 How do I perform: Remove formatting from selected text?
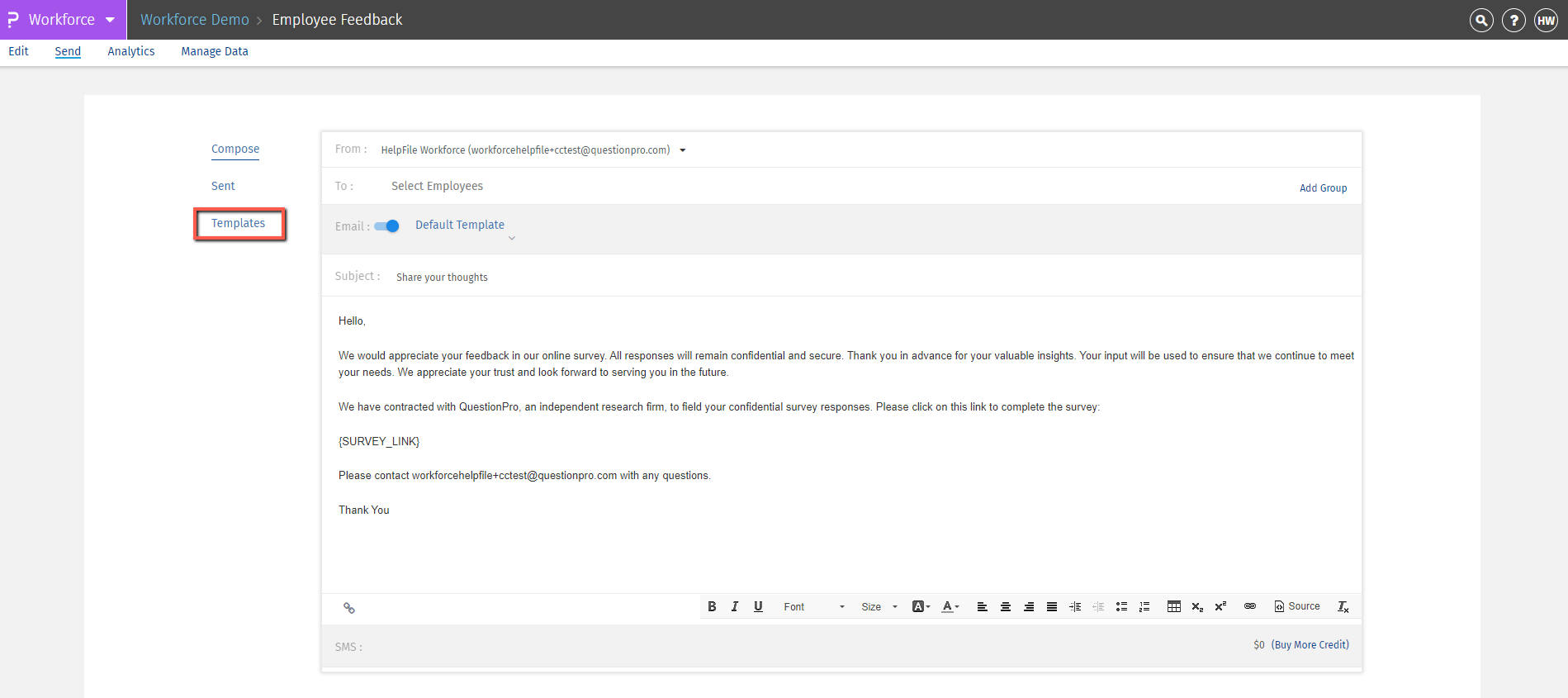coord(1343,606)
